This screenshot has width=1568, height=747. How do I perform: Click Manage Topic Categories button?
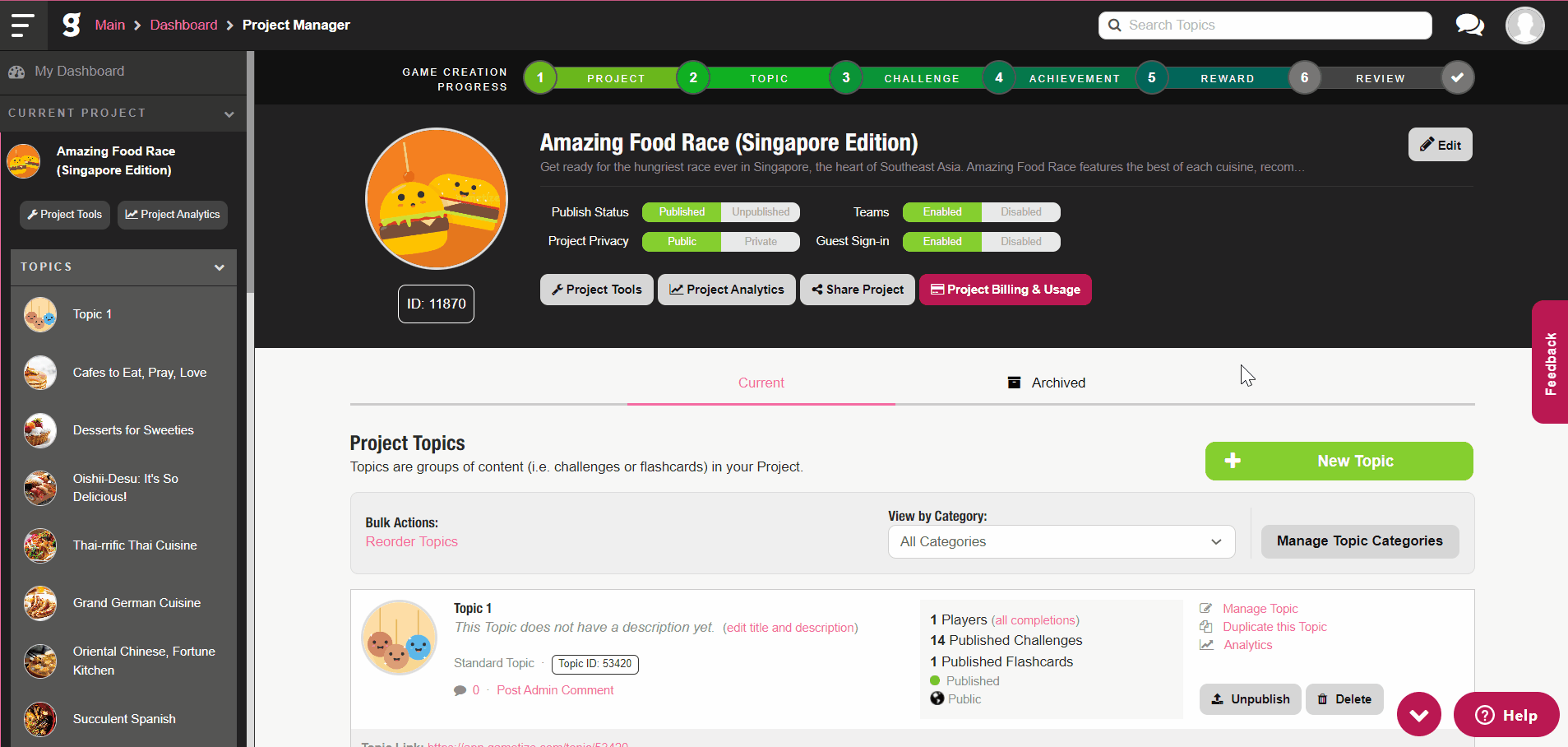pyautogui.click(x=1360, y=541)
